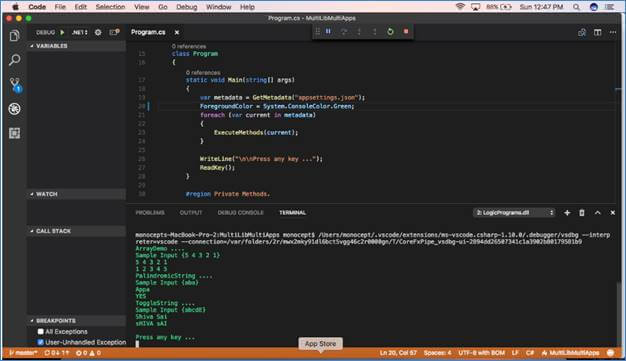626x361 pixels.
Task: Open the Explorer view in activity bar
Action: [x=14, y=36]
